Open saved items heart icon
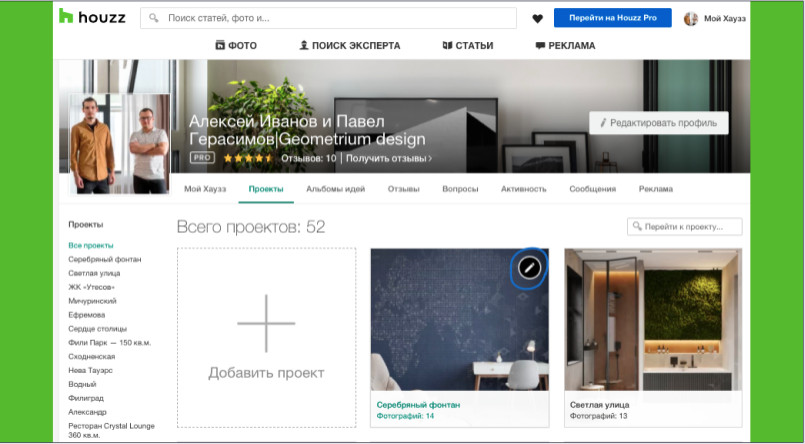The image size is (805, 444). pos(537,18)
